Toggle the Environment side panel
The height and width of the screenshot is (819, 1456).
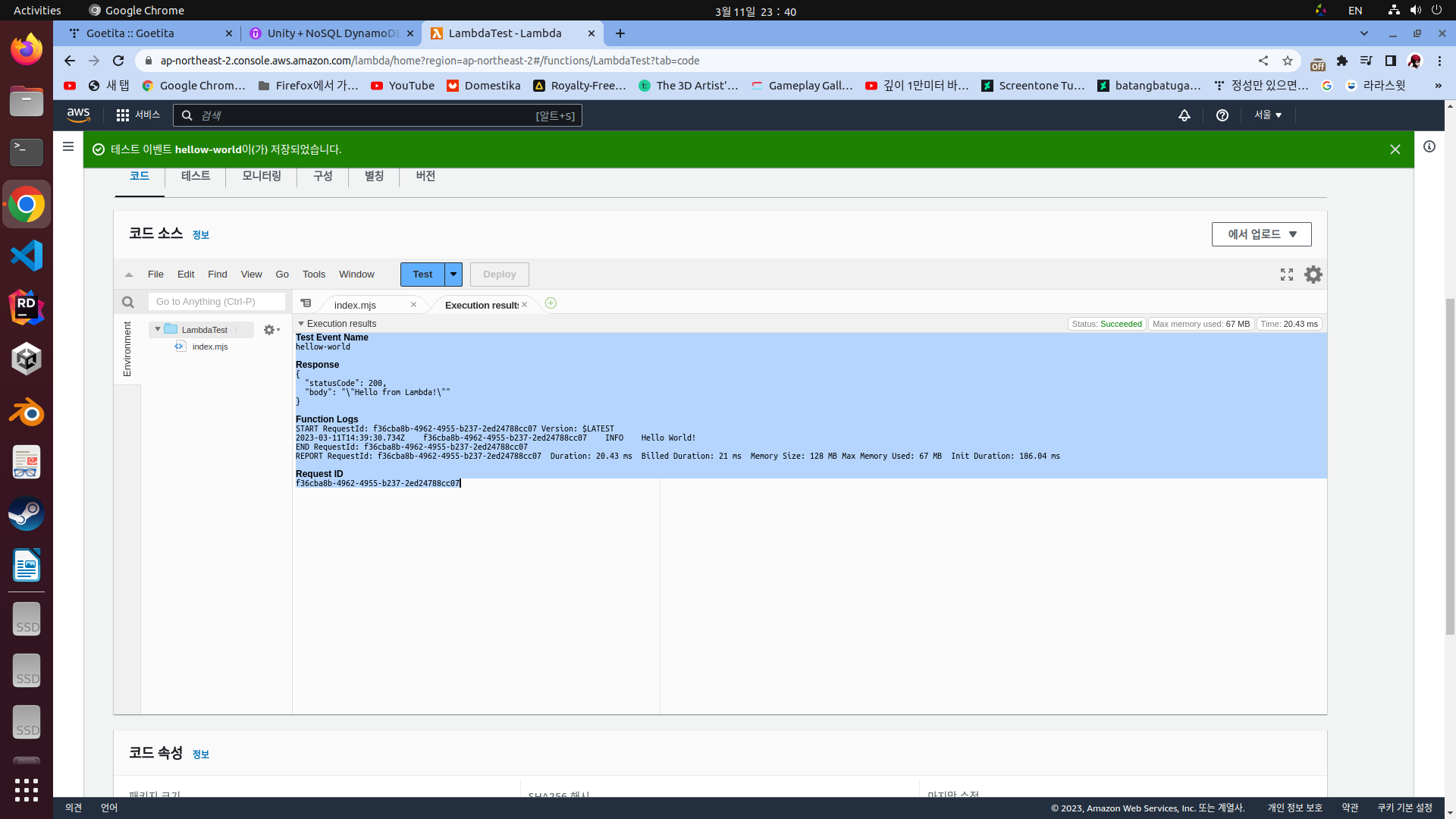[127, 349]
